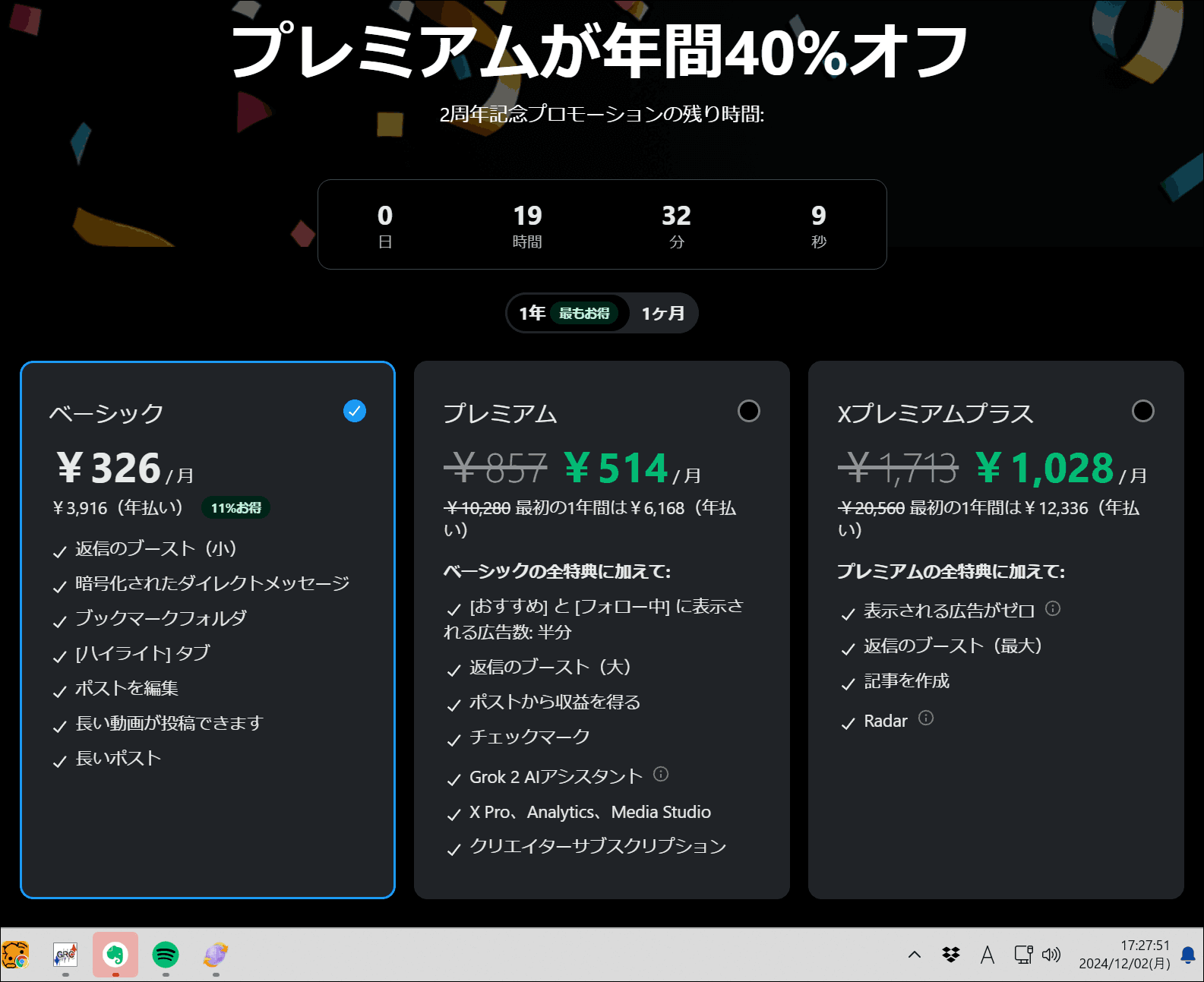Open network display tray icon

[1023, 955]
